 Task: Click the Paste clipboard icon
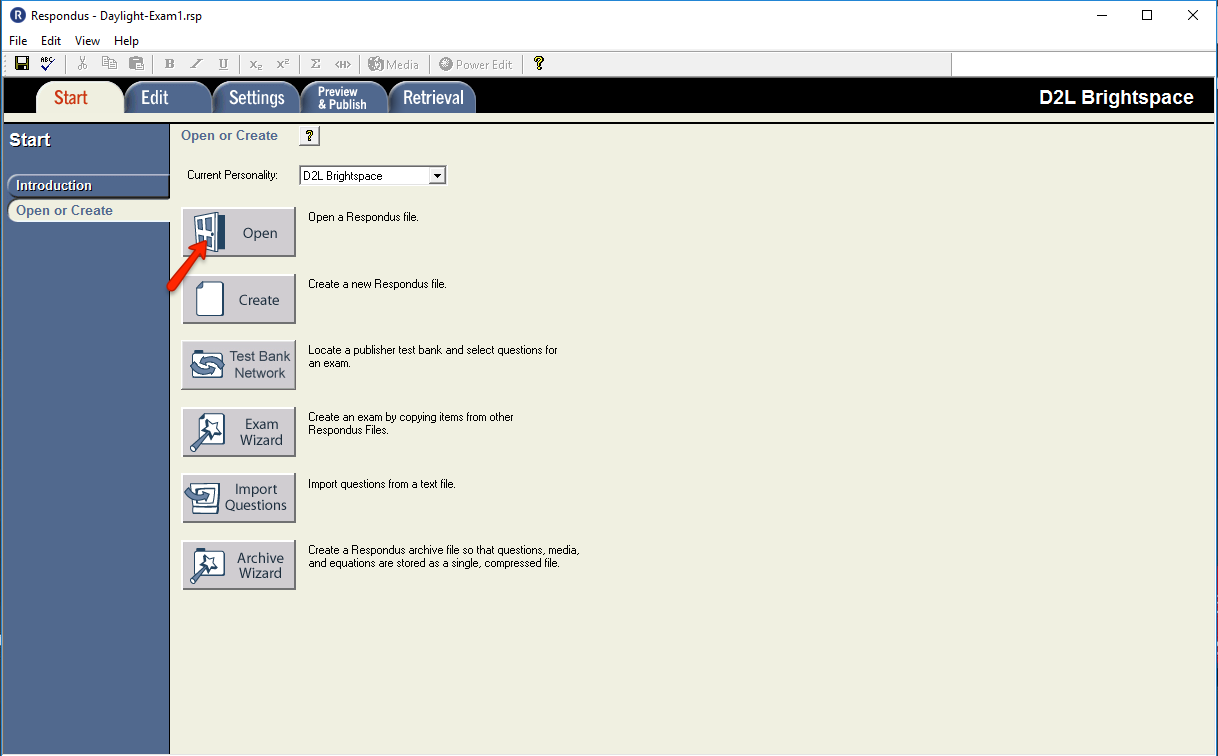tap(136, 64)
